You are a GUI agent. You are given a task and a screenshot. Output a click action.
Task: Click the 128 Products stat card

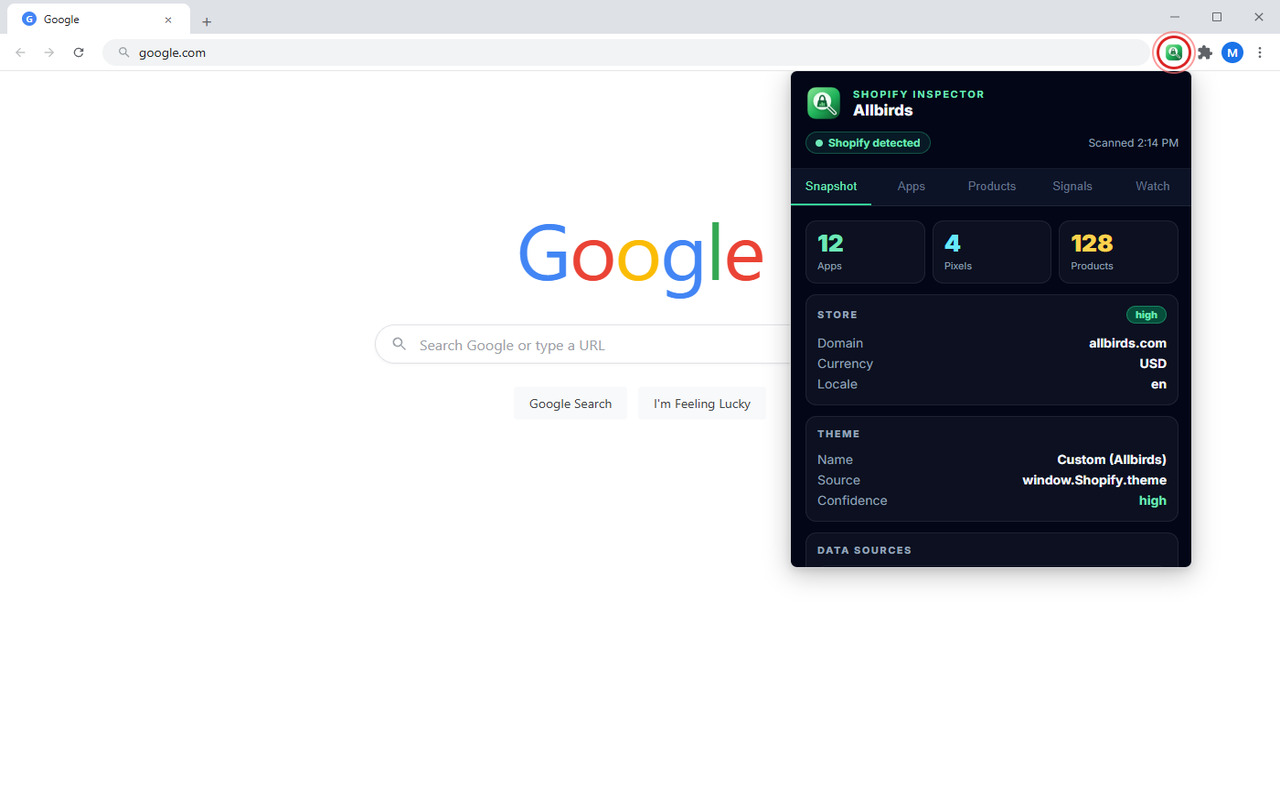[x=1118, y=252]
